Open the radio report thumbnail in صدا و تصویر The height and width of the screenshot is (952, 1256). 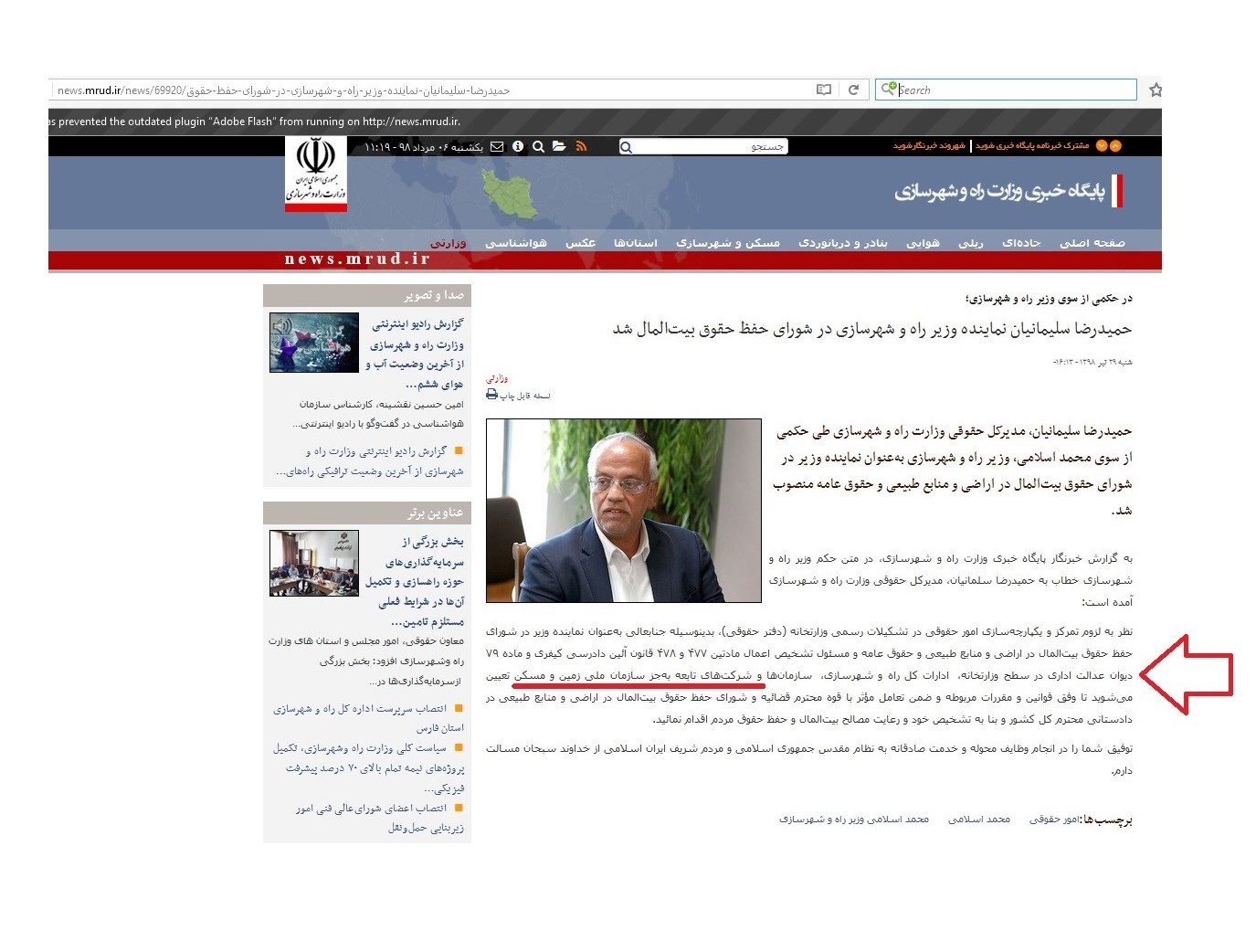point(313,343)
